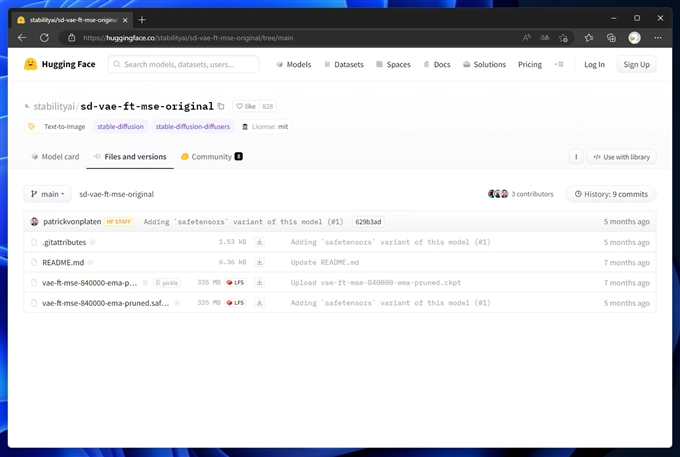Download the safetensors file
680x457 pixels.
259,303
